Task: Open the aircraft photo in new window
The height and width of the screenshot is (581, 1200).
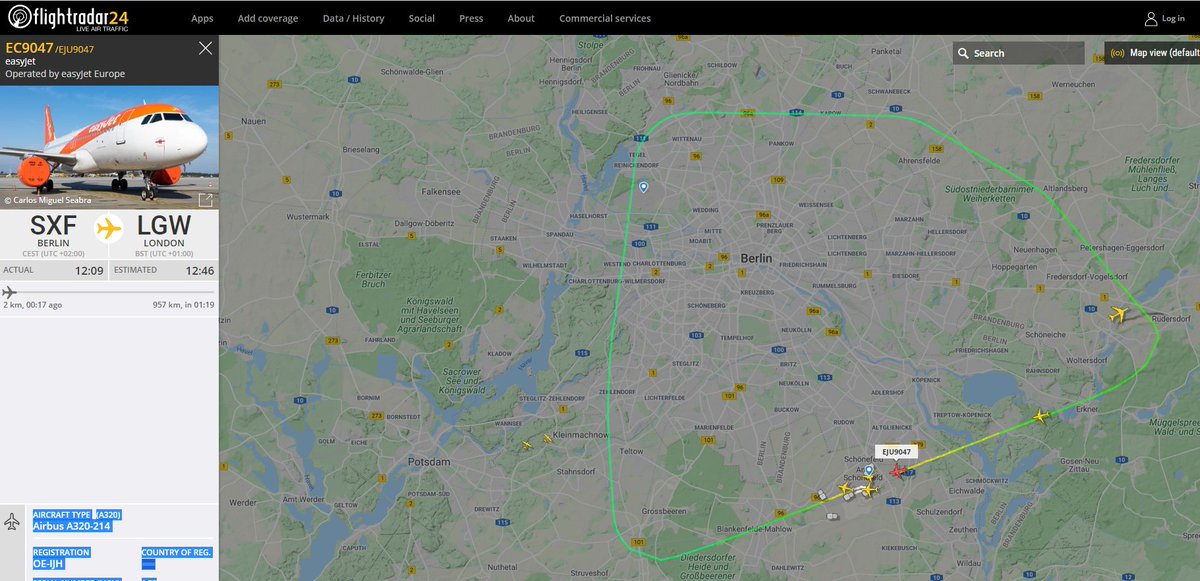Action: coord(206,200)
